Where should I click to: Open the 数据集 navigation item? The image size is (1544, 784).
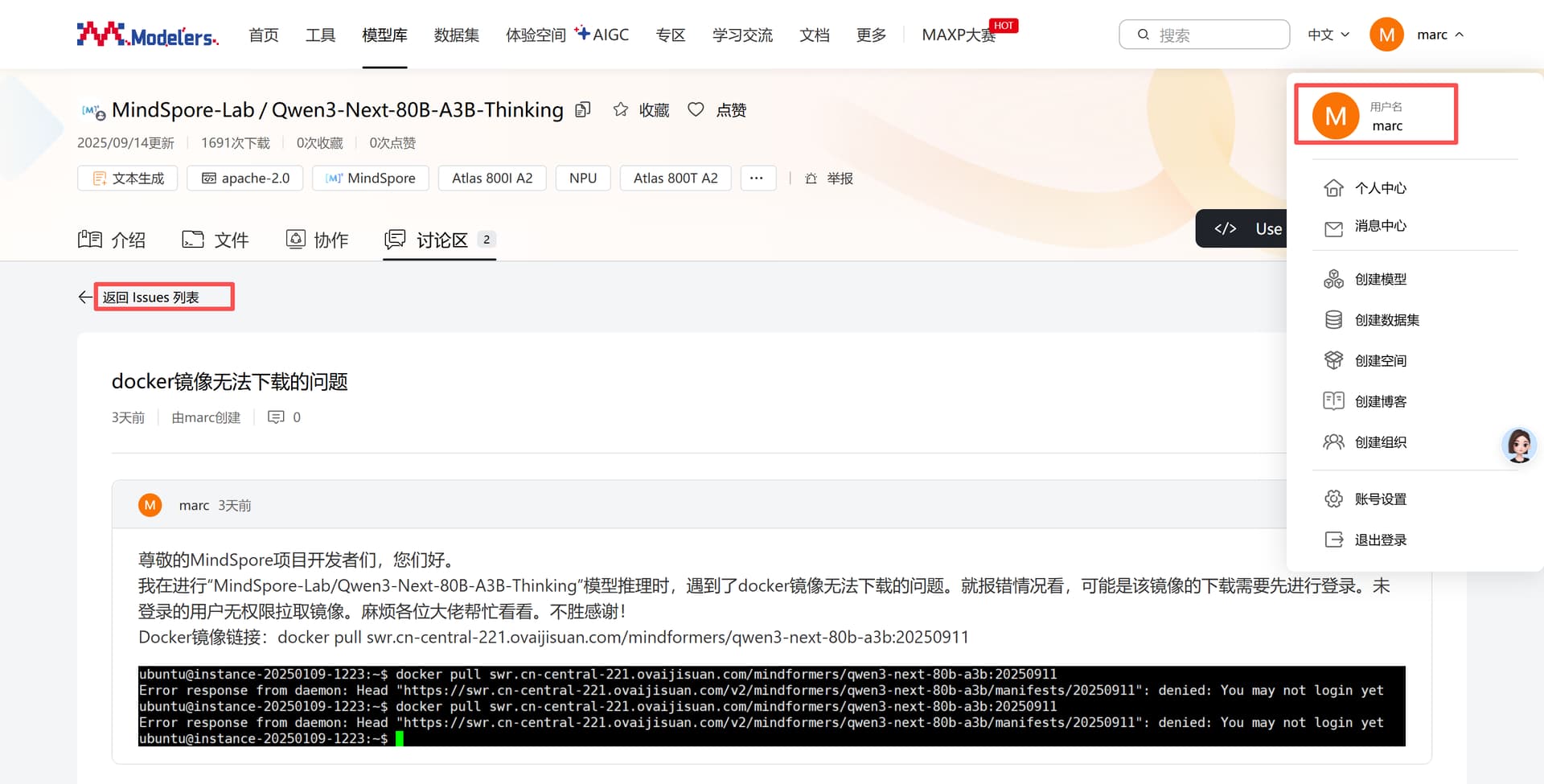pos(456,35)
